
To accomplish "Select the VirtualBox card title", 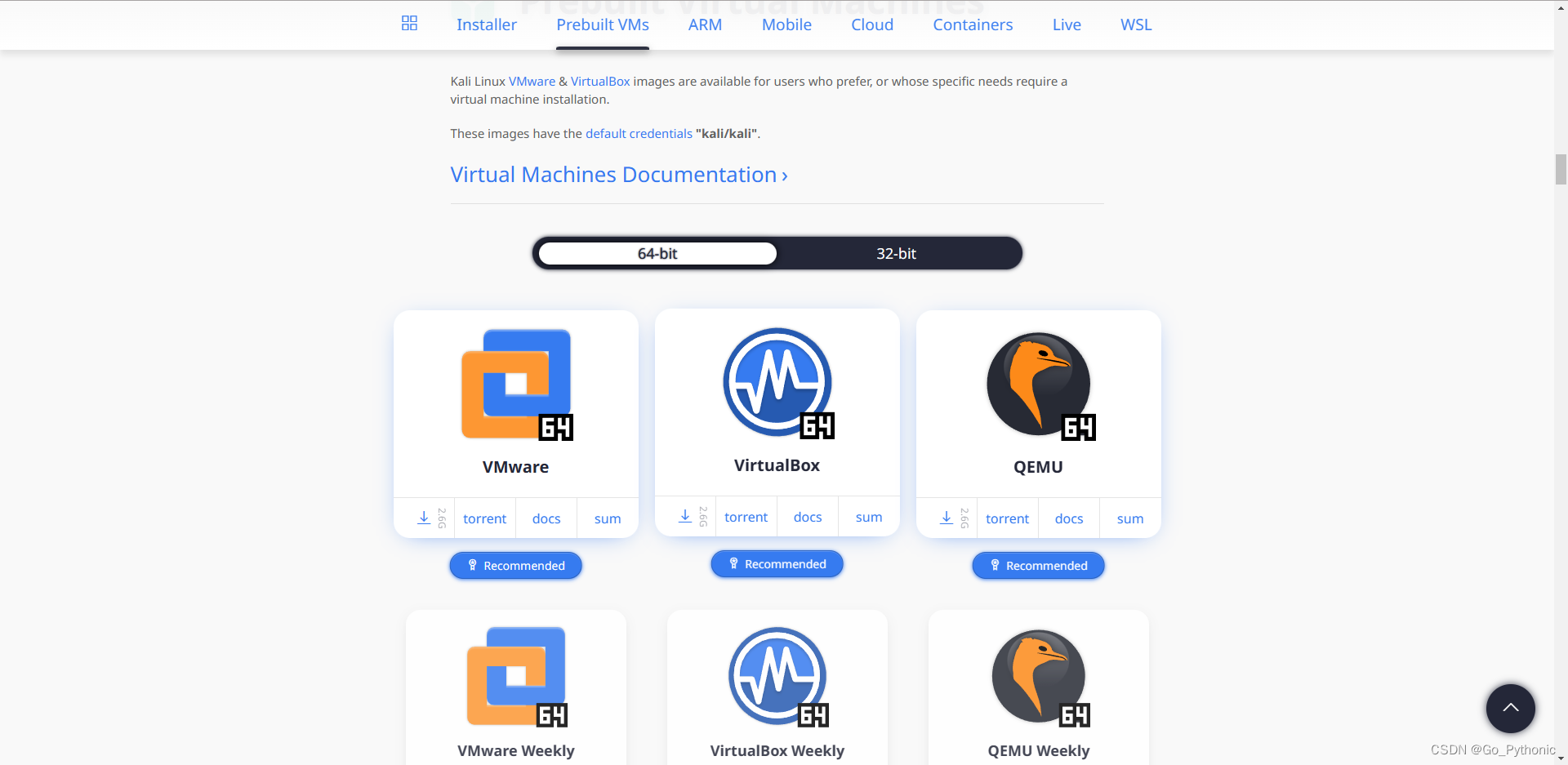I will click(777, 465).
